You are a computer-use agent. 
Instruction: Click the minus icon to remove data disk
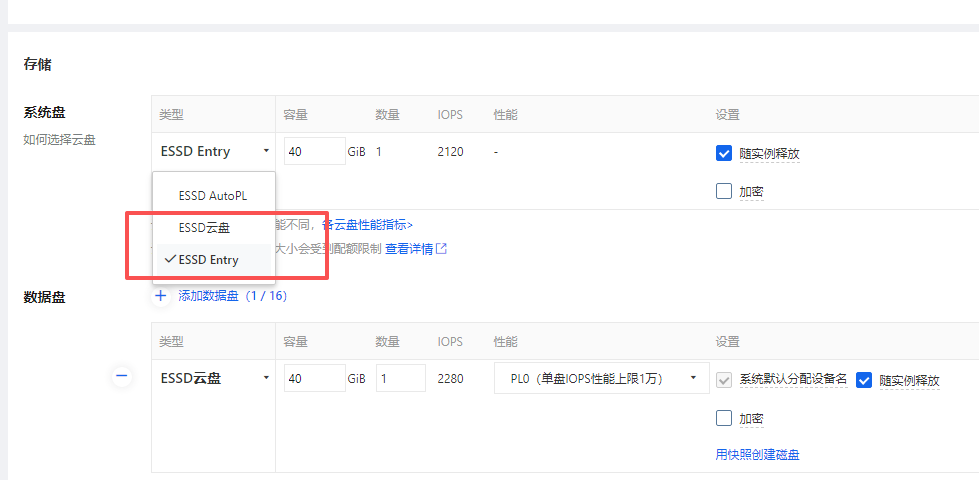(122, 377)
